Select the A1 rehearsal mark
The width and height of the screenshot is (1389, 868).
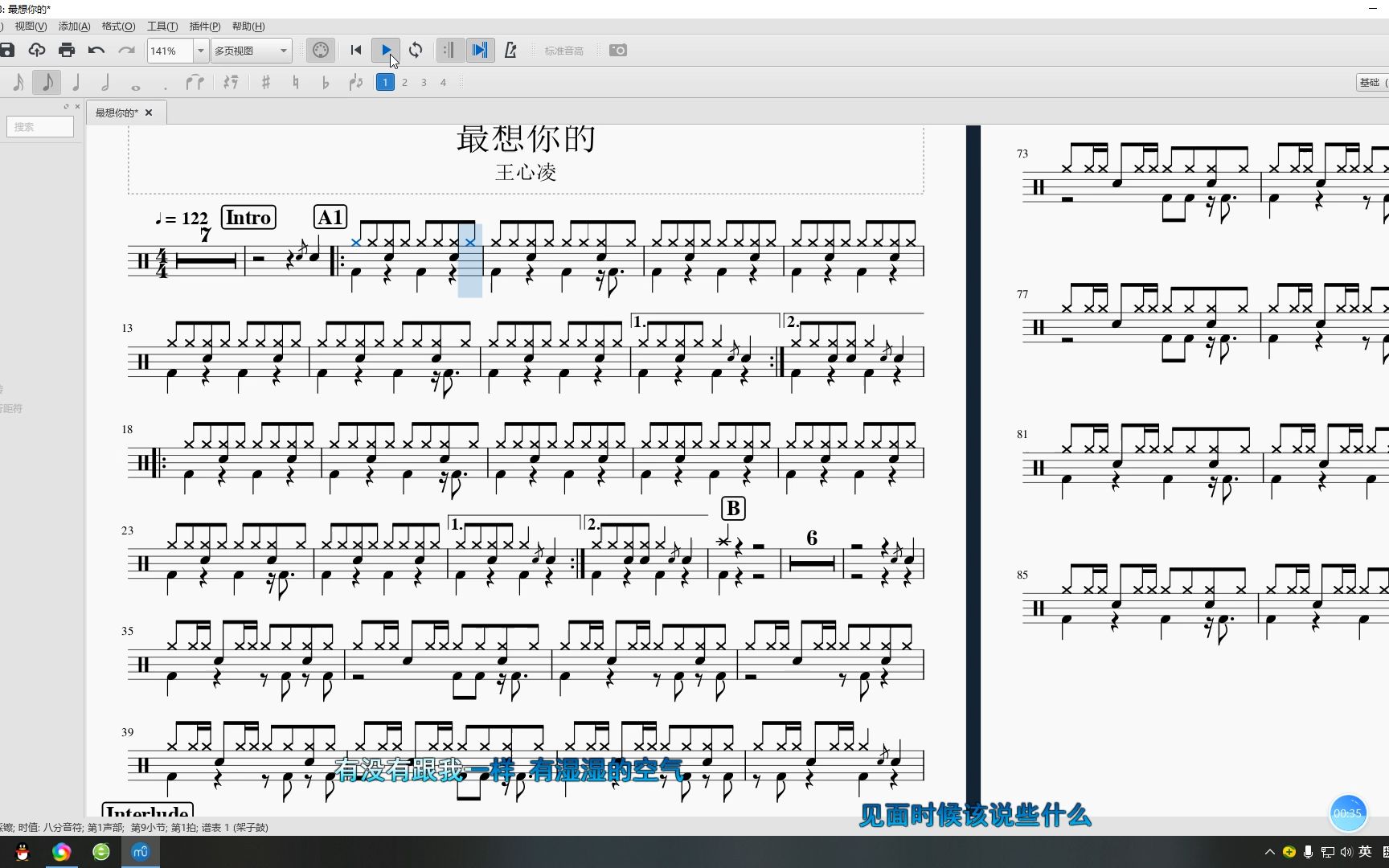[330, 218]
